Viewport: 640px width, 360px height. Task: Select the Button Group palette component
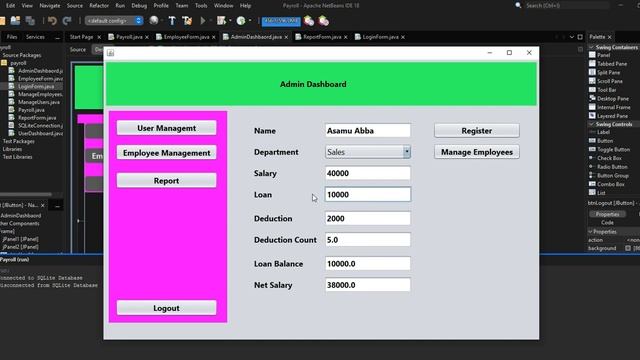pos(609,176)
